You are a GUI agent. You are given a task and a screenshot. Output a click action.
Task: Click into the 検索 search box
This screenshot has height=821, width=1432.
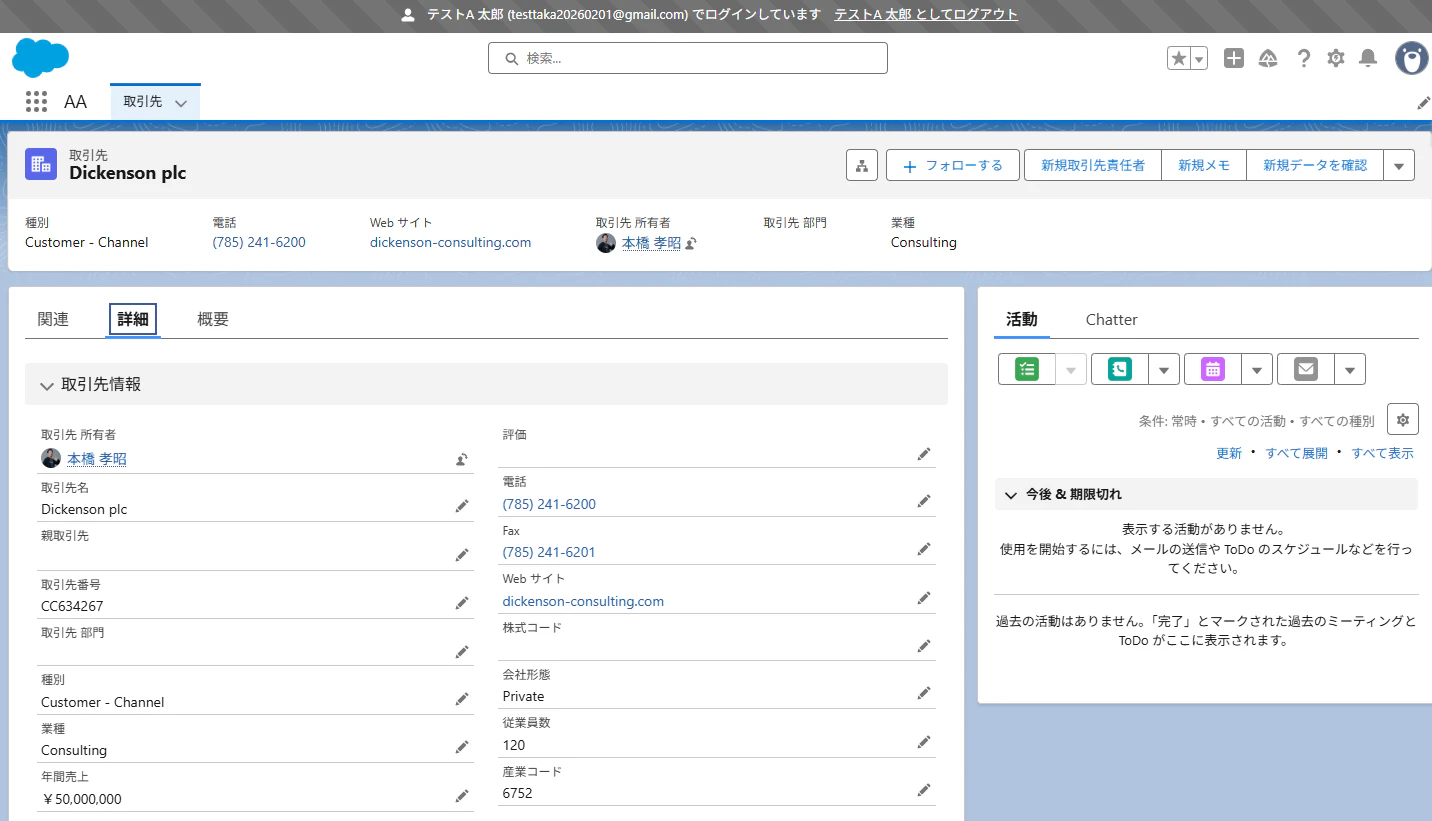[x=688, y=58]
